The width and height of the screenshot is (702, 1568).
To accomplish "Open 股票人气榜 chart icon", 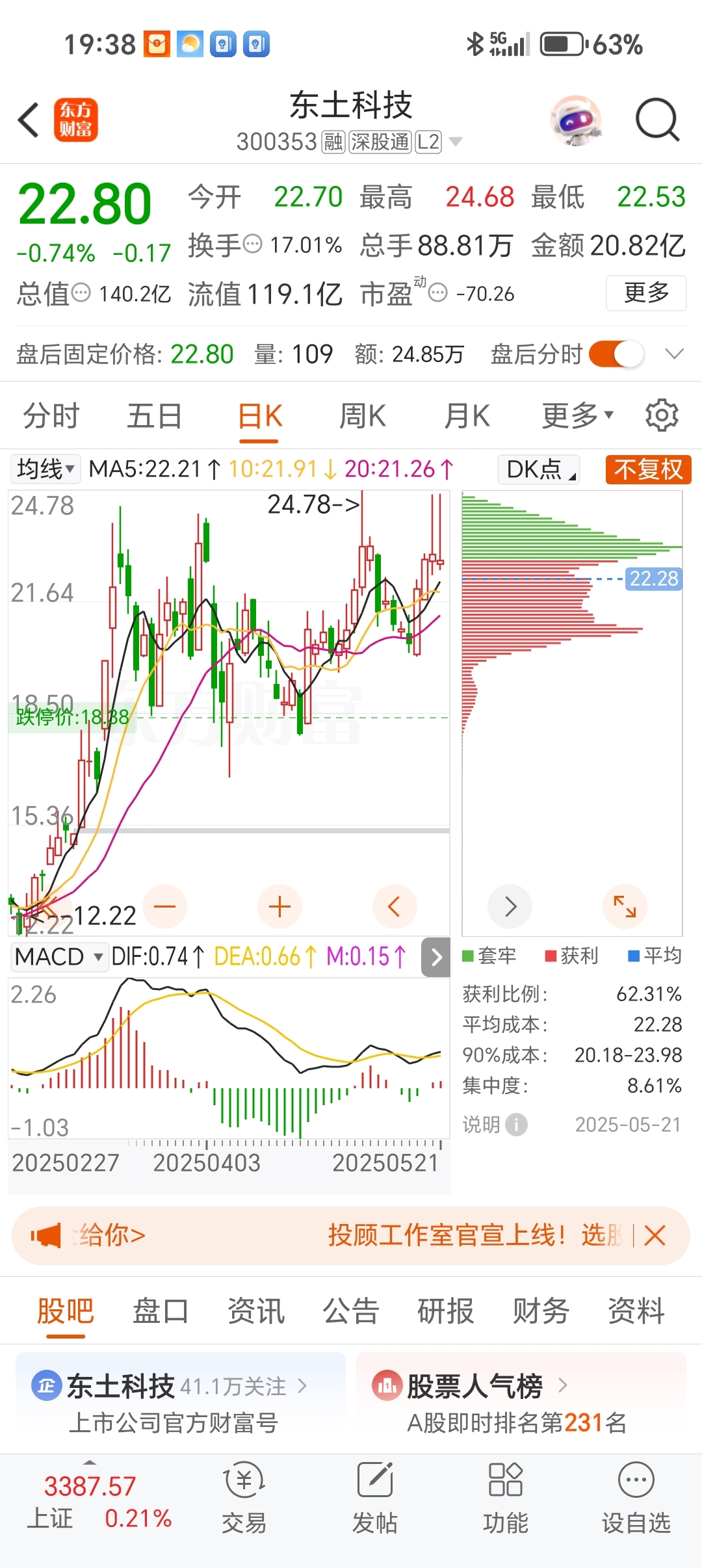I will coord(387,1386).
